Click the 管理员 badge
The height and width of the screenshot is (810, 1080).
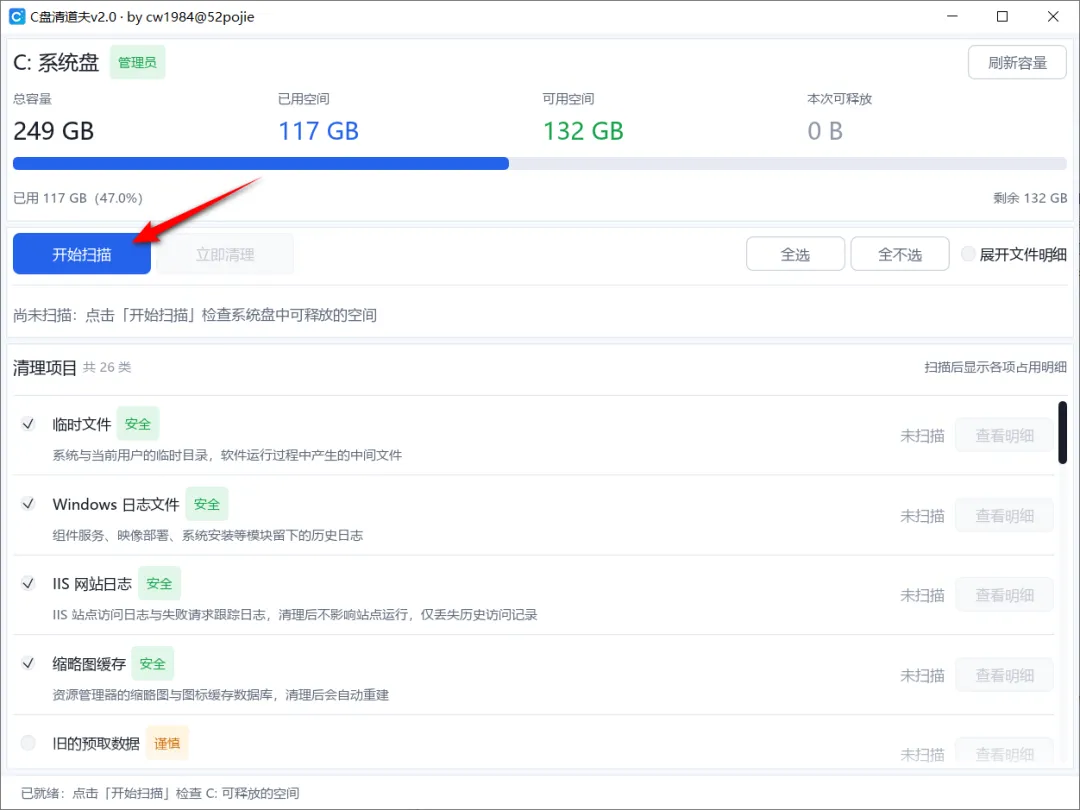click(137, 63)
